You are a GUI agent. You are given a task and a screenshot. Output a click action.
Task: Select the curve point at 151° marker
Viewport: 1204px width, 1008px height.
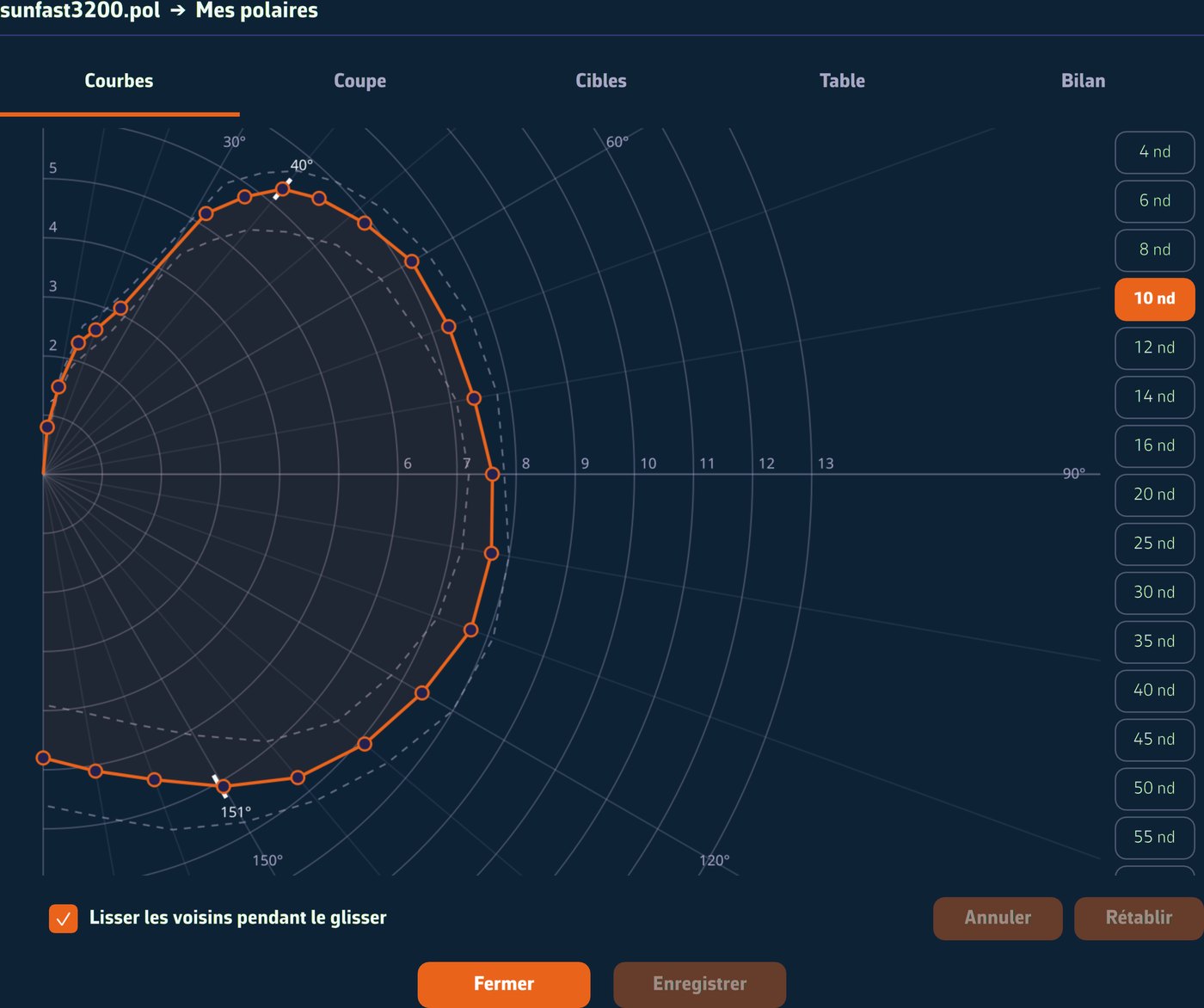click(224, 786)
